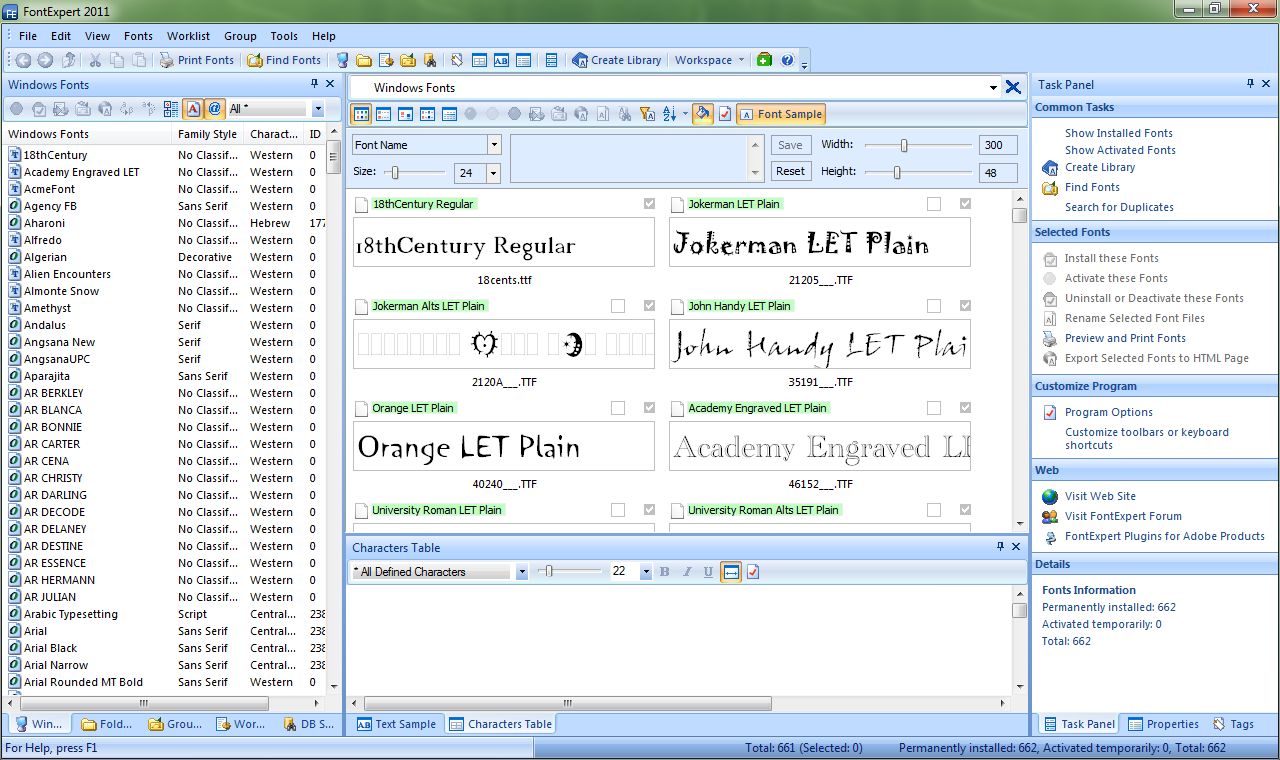Image resolution: width=1280 pixels, height=760 pixels.
Task: Click the Print Fonts toolbar button
Action: coord(197,60)
